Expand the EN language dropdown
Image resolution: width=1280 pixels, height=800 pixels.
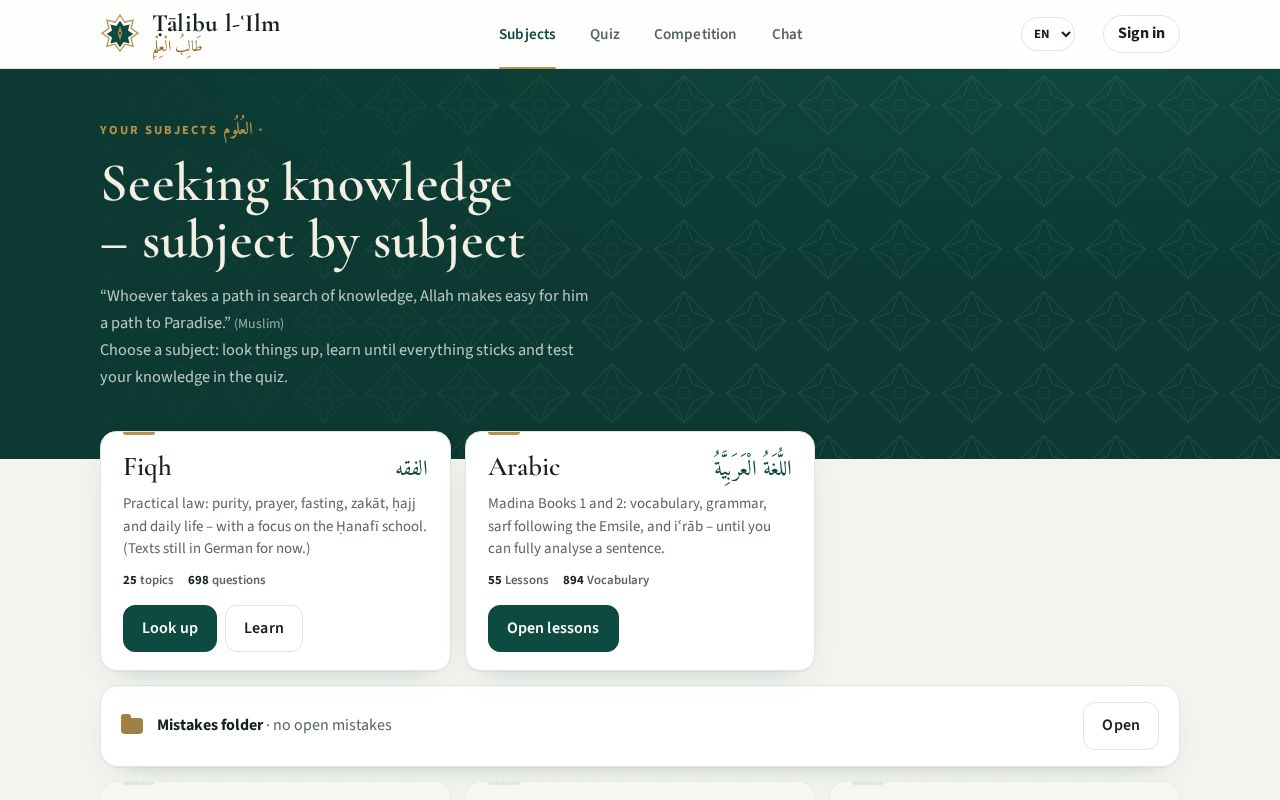[x=1048, y=34]
